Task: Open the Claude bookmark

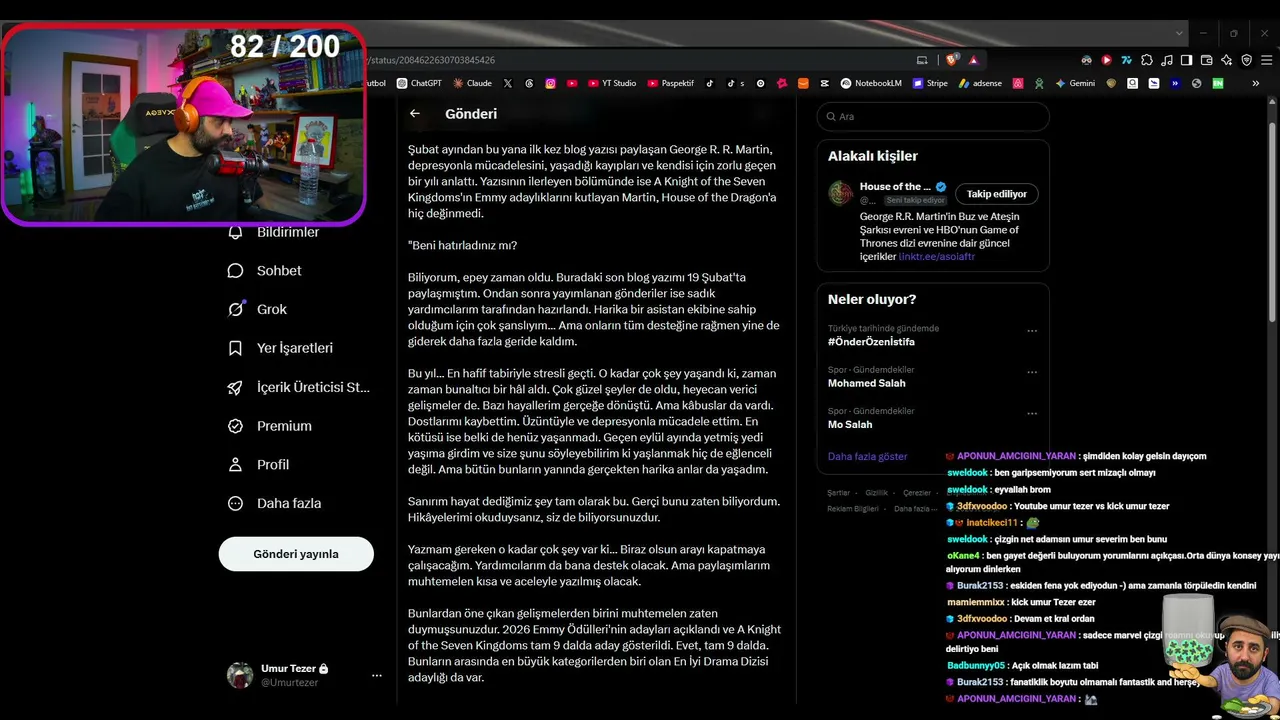Action: [473, 83]
